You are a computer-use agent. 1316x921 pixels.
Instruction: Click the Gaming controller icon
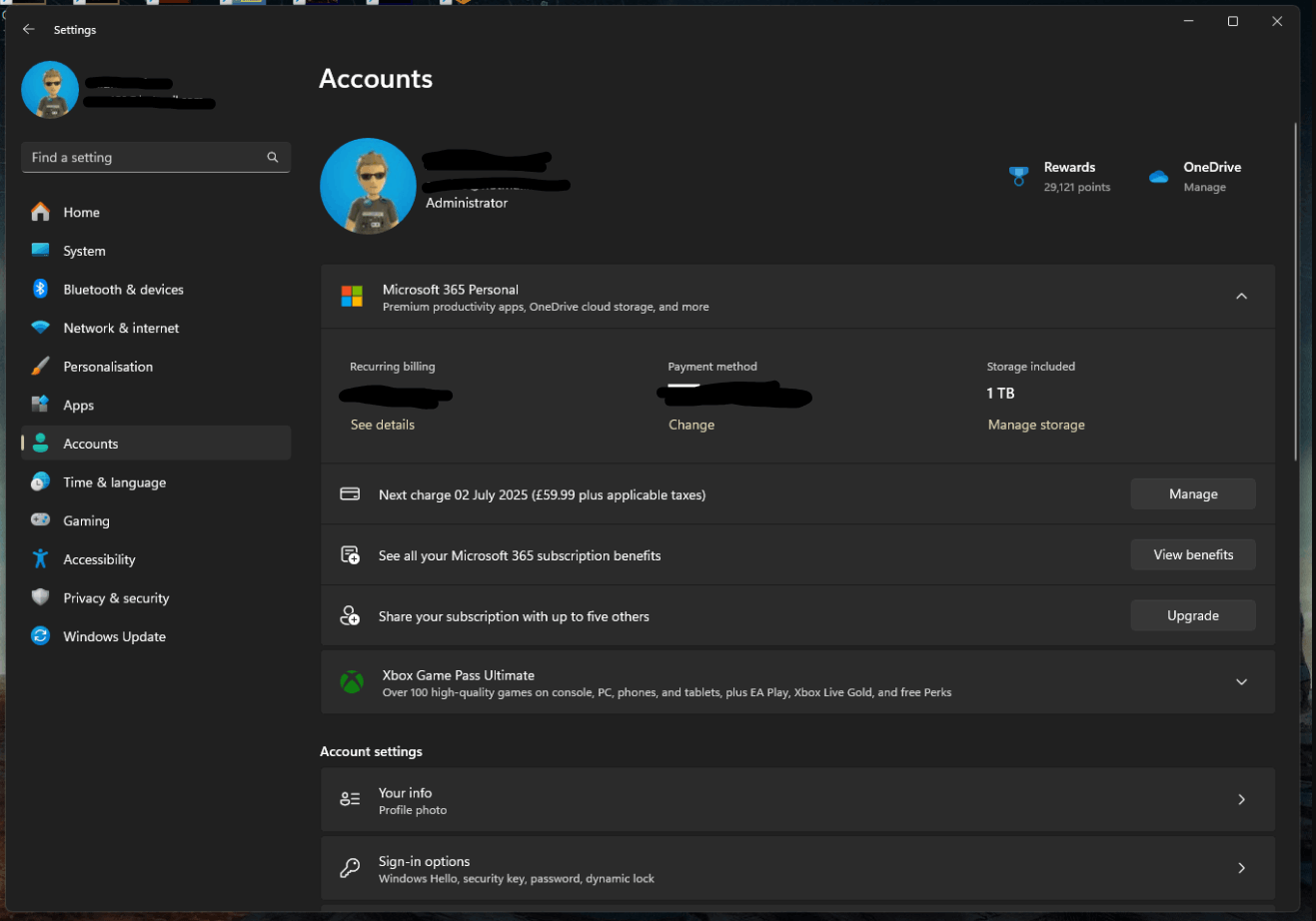point(40,520)
